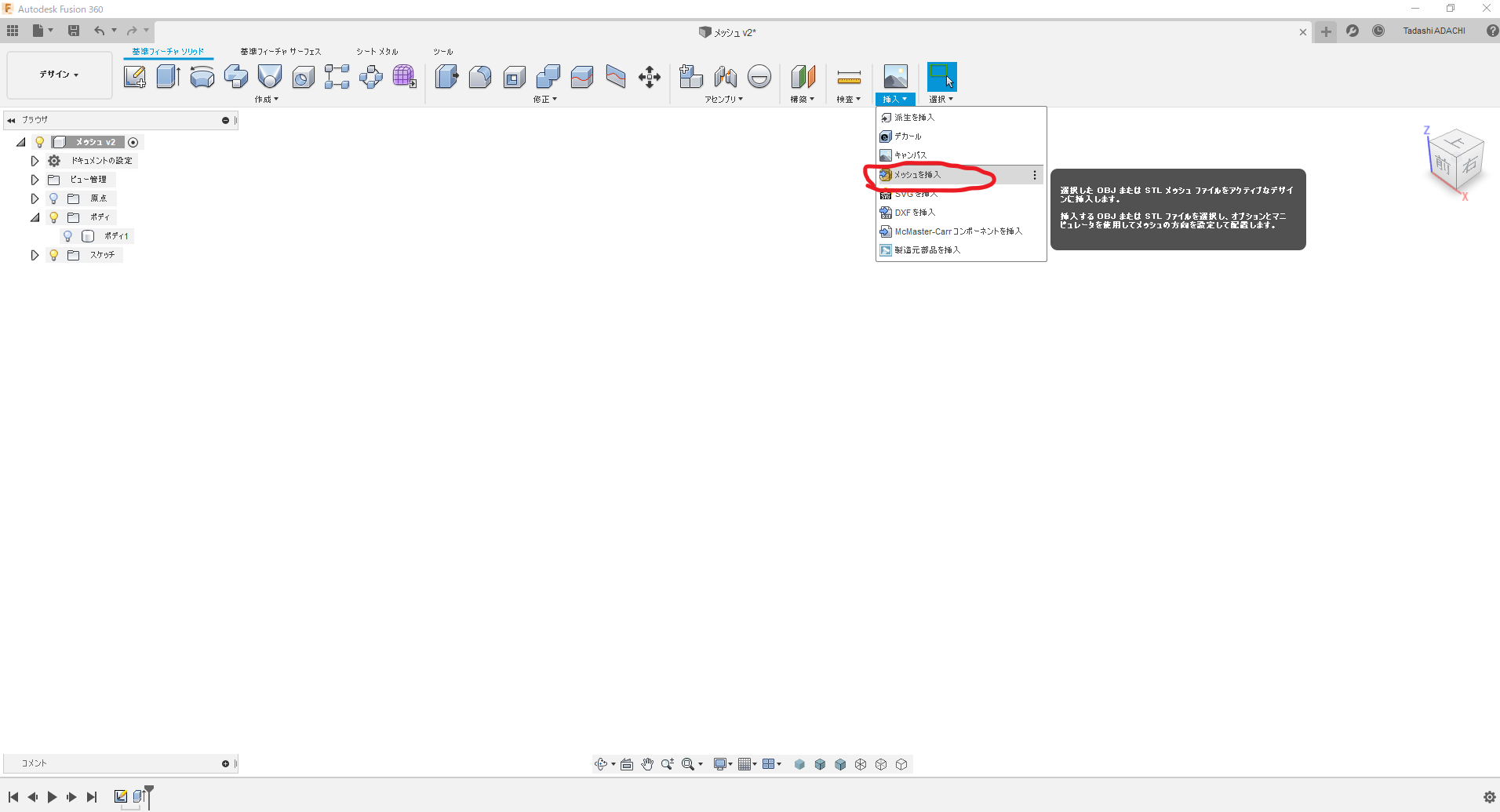Image resolution: width=1500 pixels, height=812 pixels.
Task: Select the Move/Copy arrows icon
Action: (650, 77)
